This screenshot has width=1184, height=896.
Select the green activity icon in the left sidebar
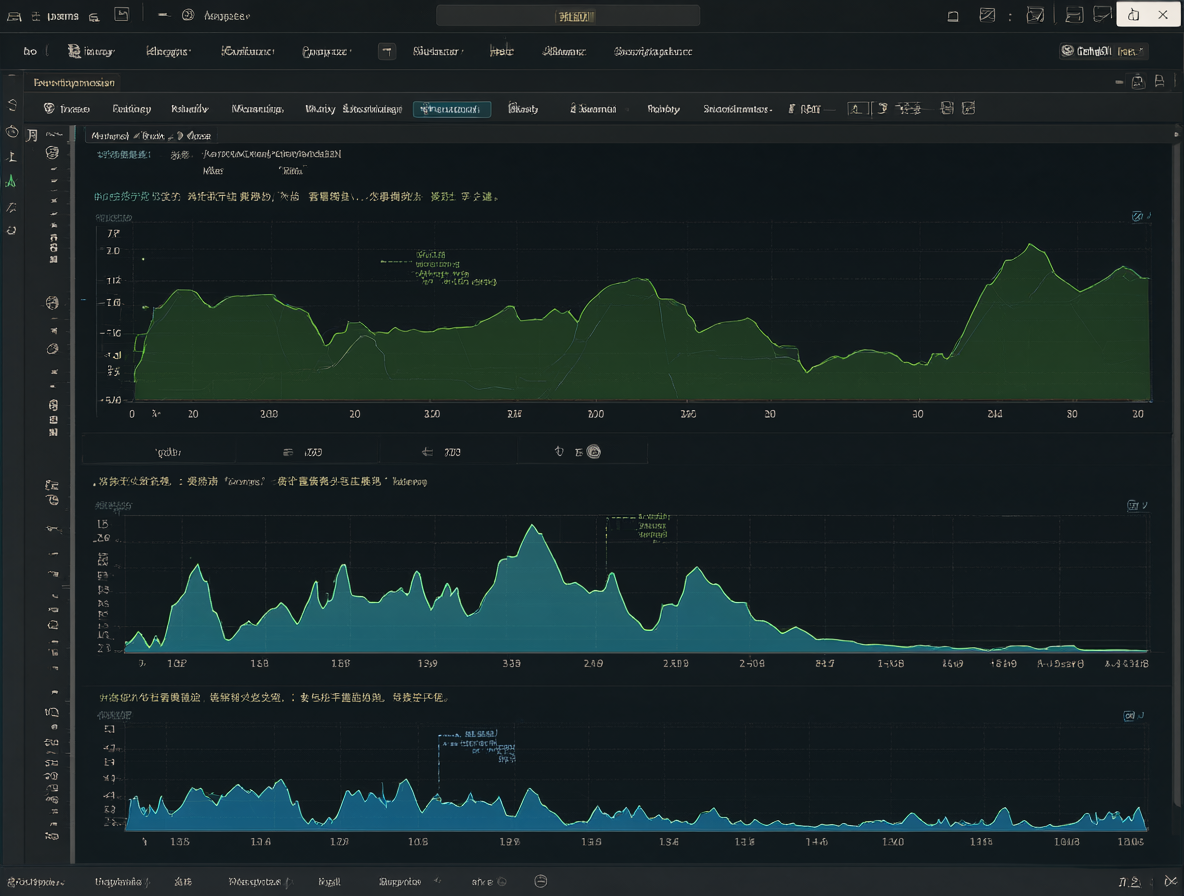pyautogui.click(x=11, y=181)
